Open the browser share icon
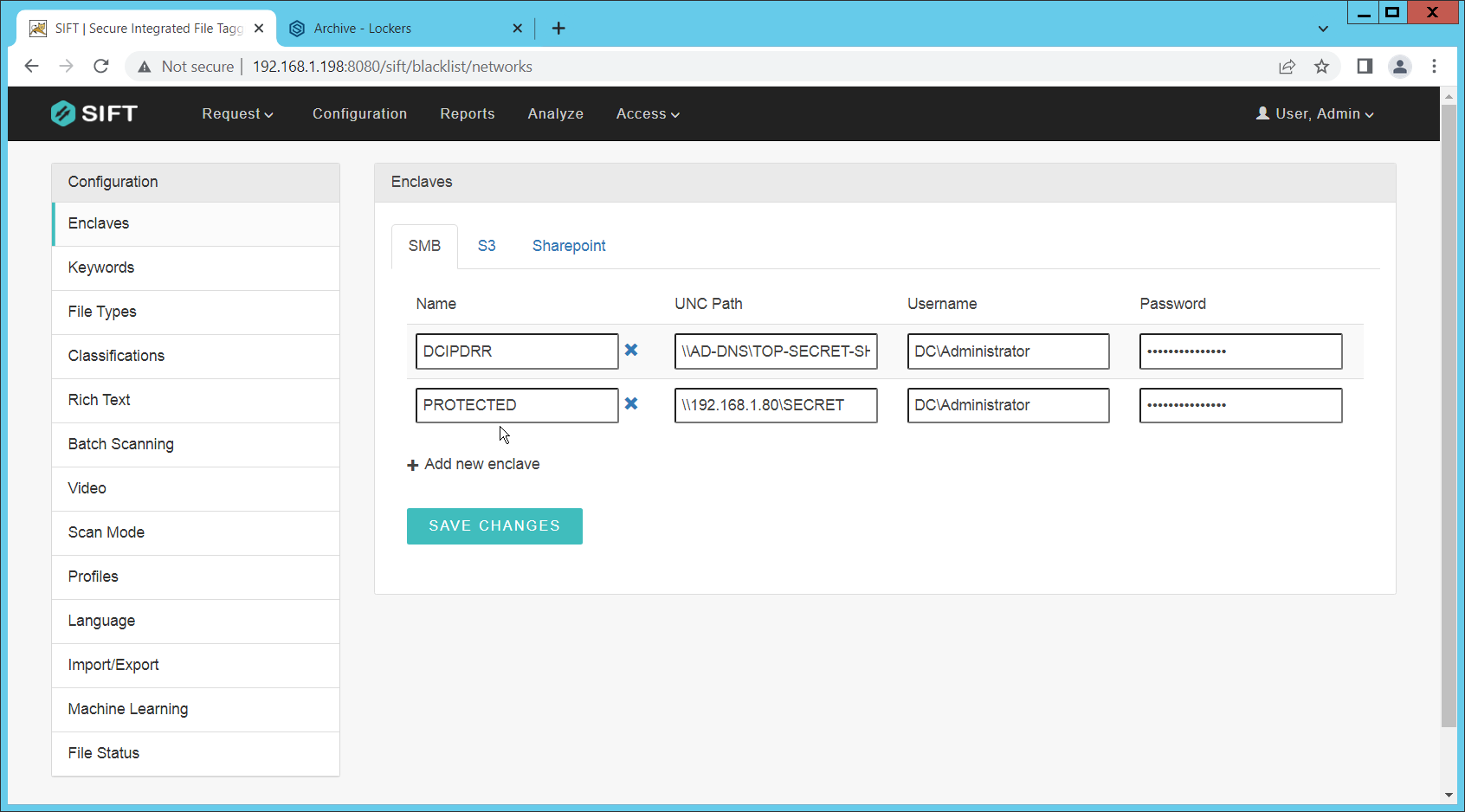The image size is (1465, 812). (x=1287, y=67)
